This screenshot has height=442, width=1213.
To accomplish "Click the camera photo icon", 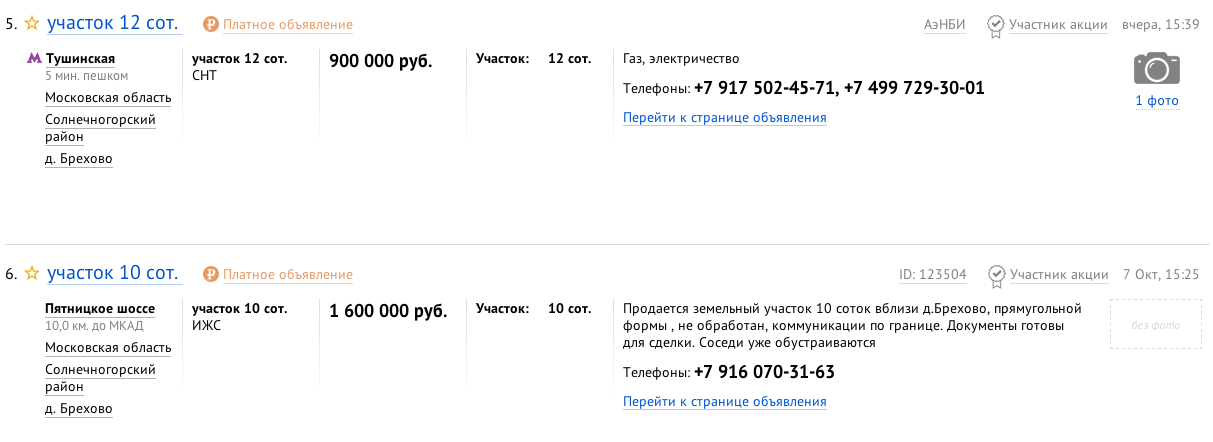I will [x=1157, y=68].
